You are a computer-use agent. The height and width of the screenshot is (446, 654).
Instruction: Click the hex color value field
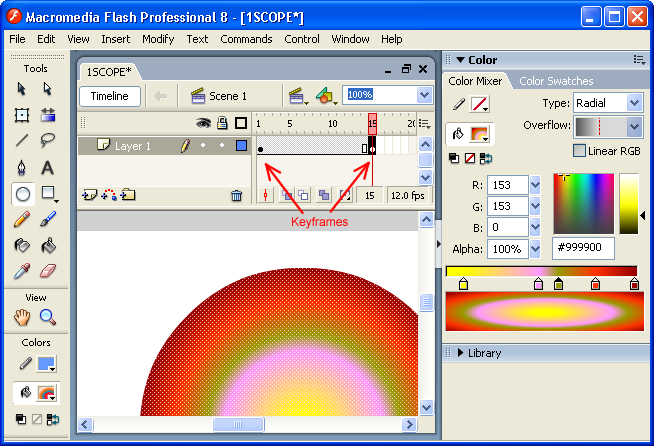(583, 248)
